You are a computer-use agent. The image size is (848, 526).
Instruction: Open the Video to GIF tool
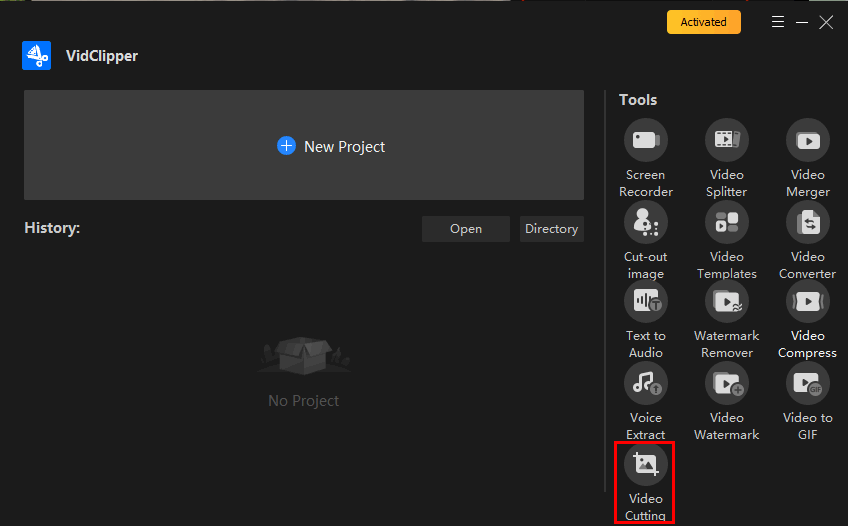[807, 383]
